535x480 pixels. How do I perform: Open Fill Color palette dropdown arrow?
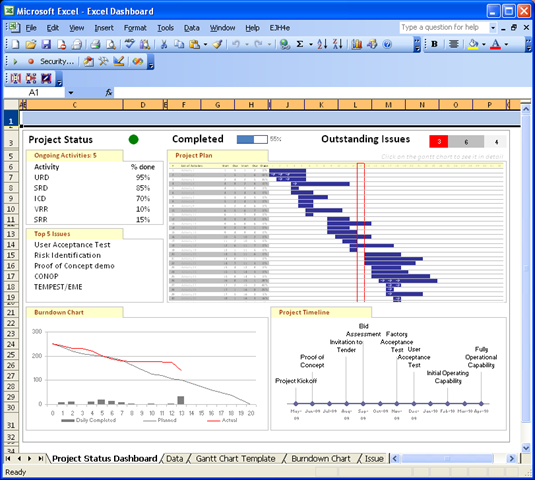pos(484,44)
